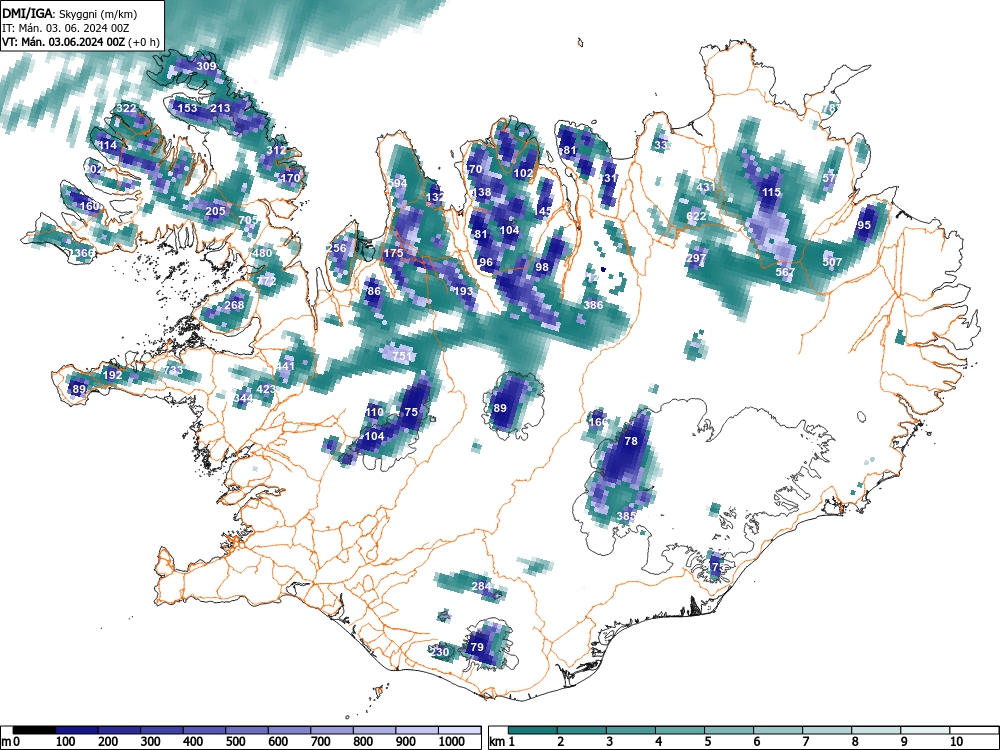This screenshot has width=1000, height=750.
Task: Click the visibility value 33
Action: click(661, 145)
